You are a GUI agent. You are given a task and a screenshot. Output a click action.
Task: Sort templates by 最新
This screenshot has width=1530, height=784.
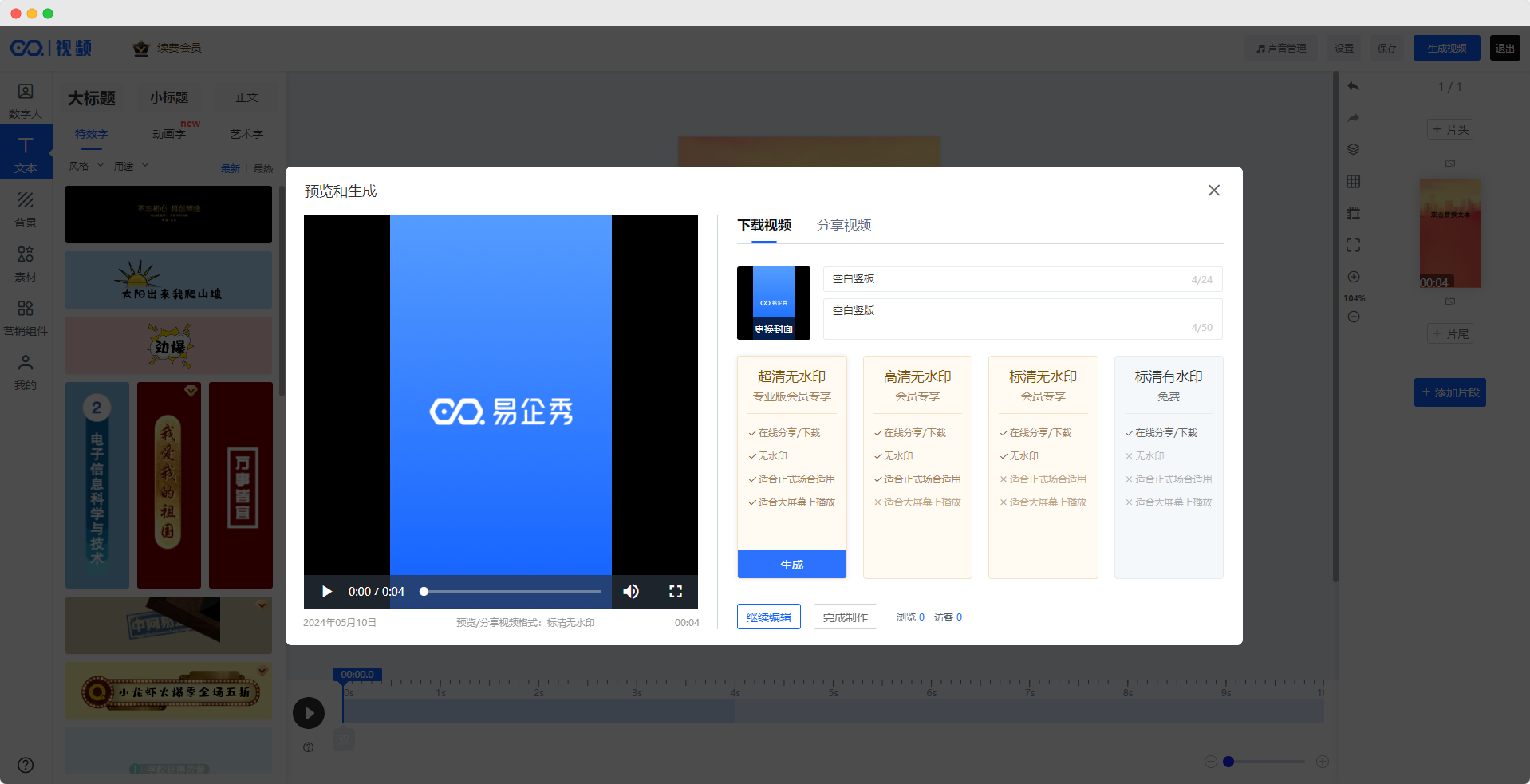[231, 168]
